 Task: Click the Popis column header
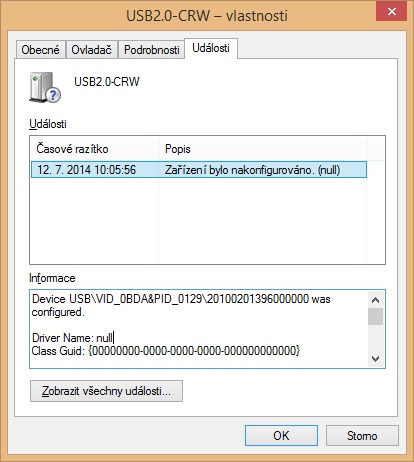pos(262,149)
